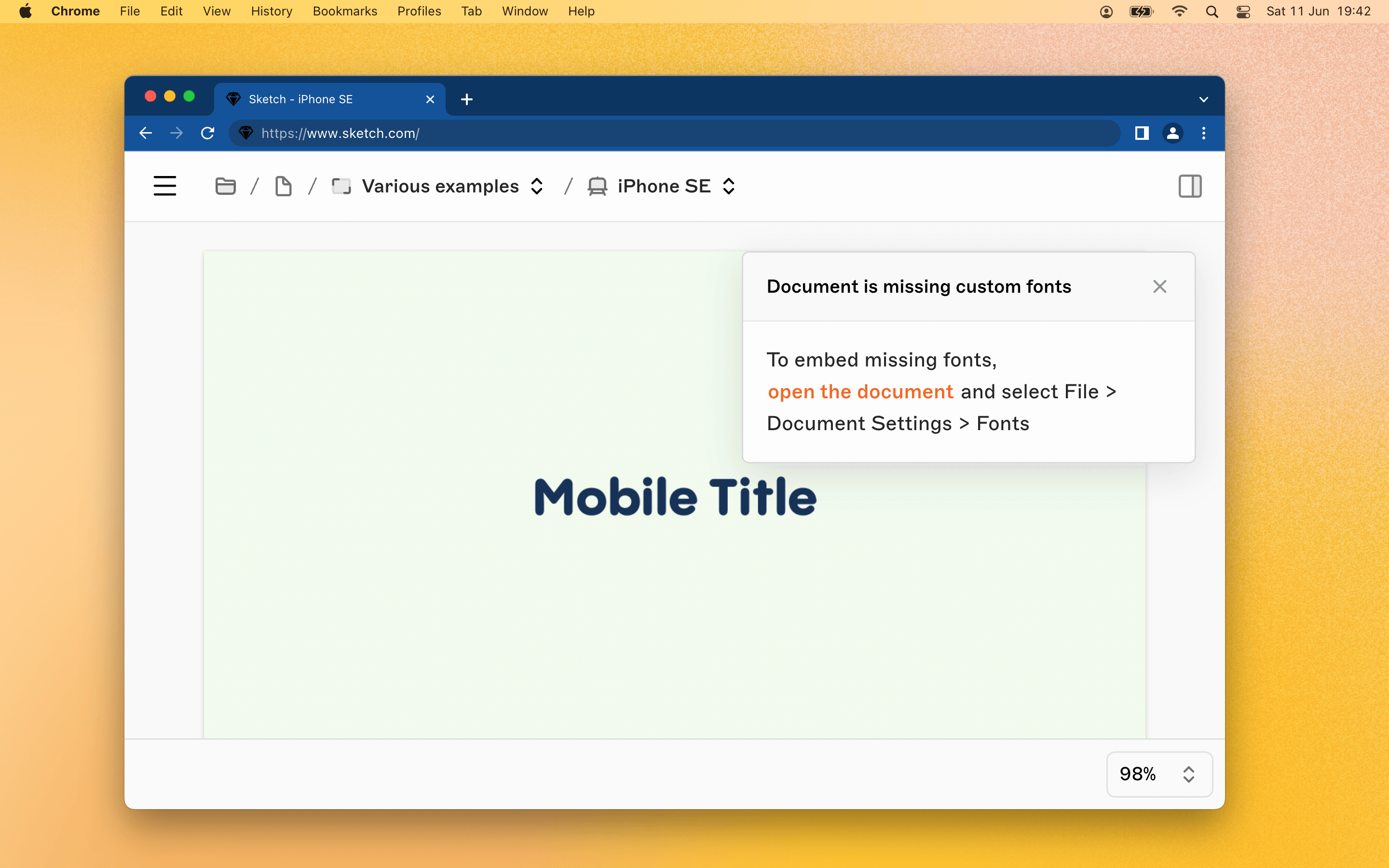Select the document icon in the breadcrumb
This screenshot has width=1389, height=868.
(283, 186)
